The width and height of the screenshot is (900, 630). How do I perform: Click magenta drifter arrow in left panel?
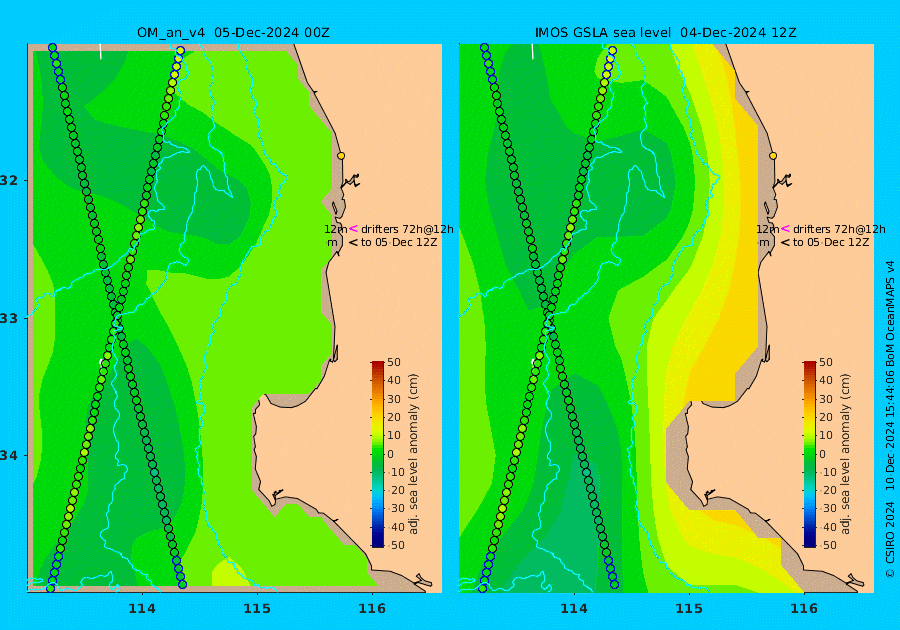point(353,228)
